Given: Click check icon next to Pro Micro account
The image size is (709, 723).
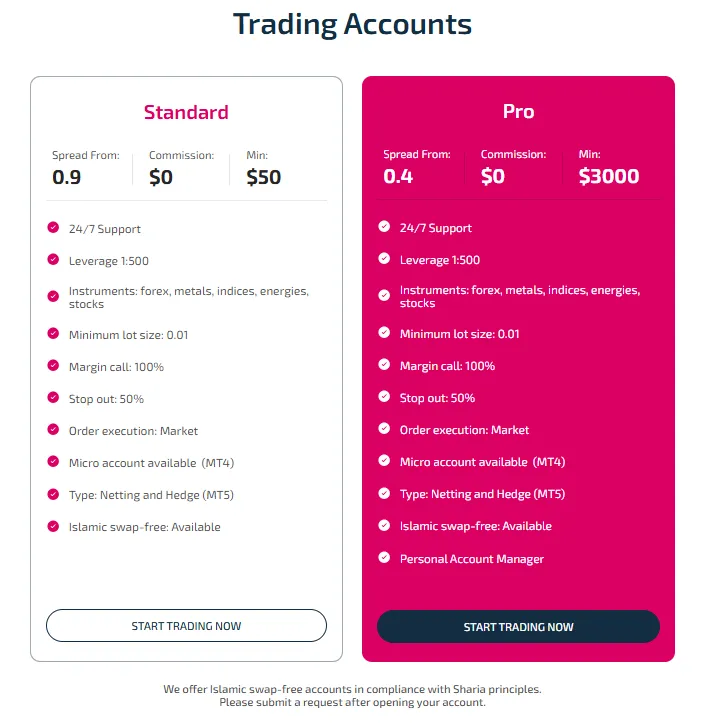Looking at the screenshot, I should click(x=384, y=461).
